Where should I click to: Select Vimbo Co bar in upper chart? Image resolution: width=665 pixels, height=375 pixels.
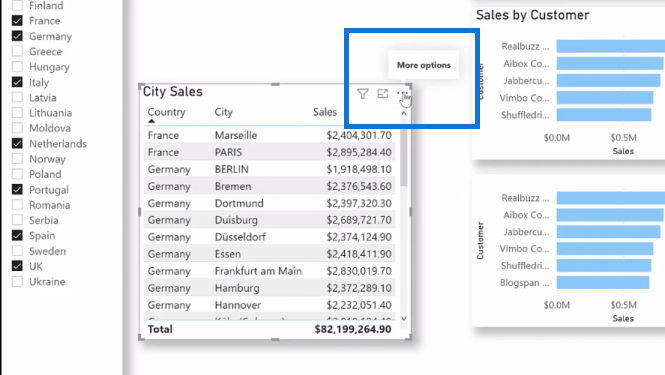(605, 98)
